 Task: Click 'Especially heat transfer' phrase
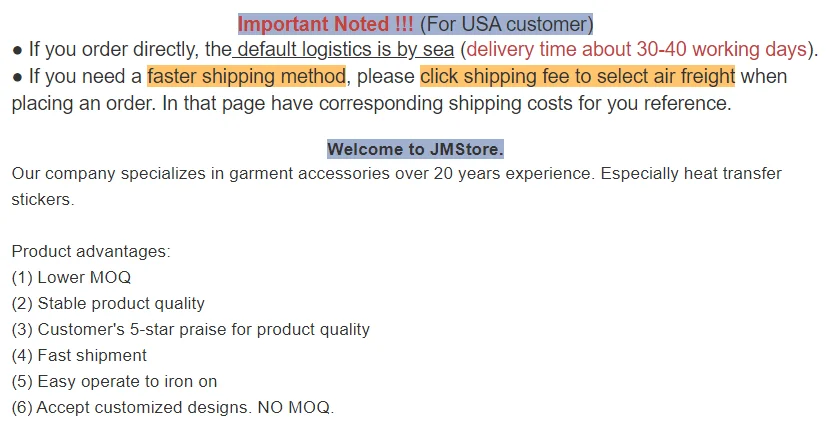[x=692, y=174]
